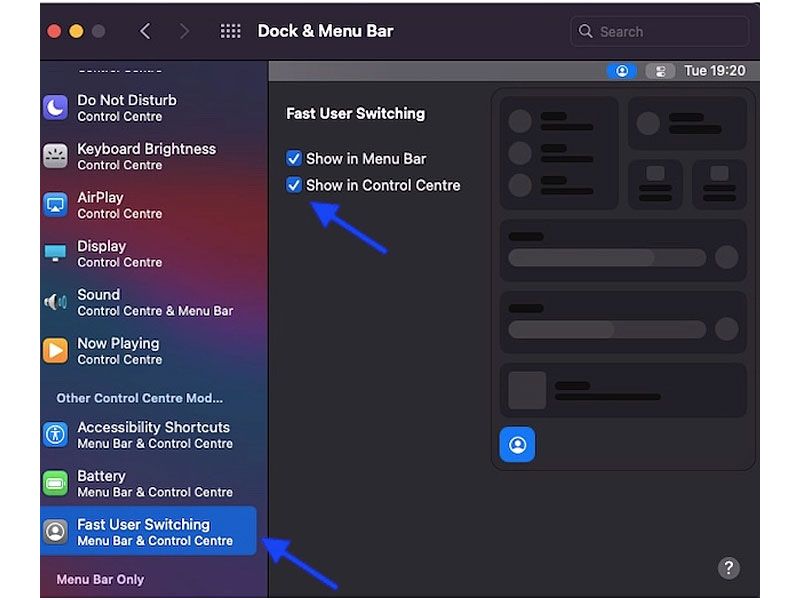Click Control Centre icon in menu bar preview
Screen dimensions: 799x600
(660, 71)
